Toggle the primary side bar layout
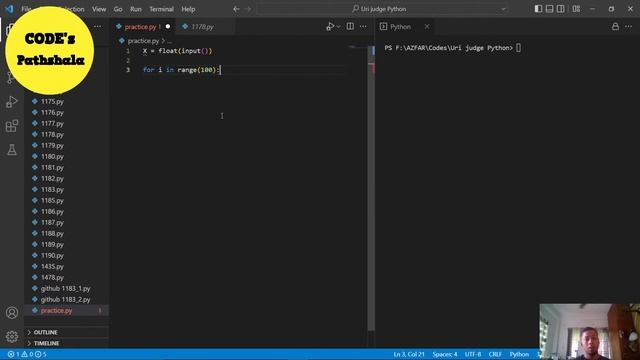Image resolution: width=640 pixels, height=360 pixels. [x=538, y=9]
